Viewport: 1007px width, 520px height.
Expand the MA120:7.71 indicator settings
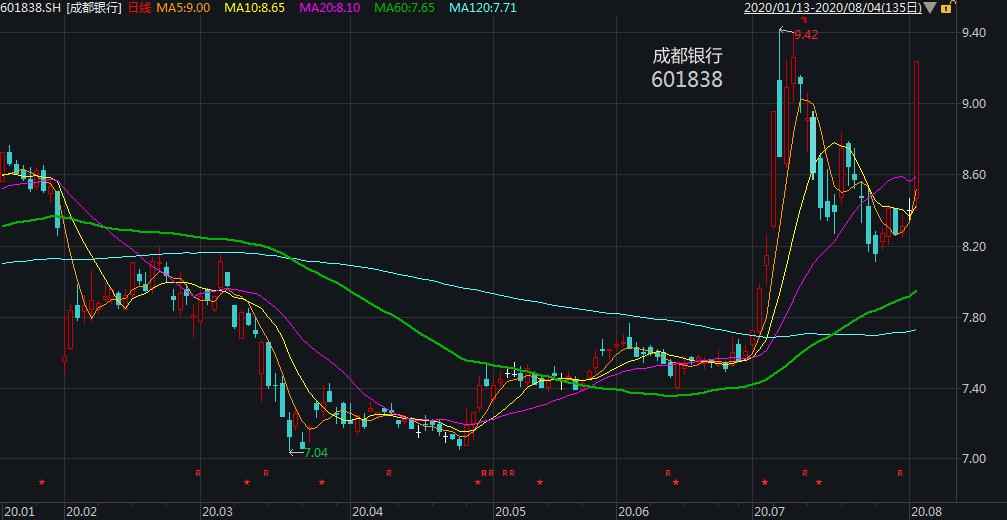pos(485,8)
